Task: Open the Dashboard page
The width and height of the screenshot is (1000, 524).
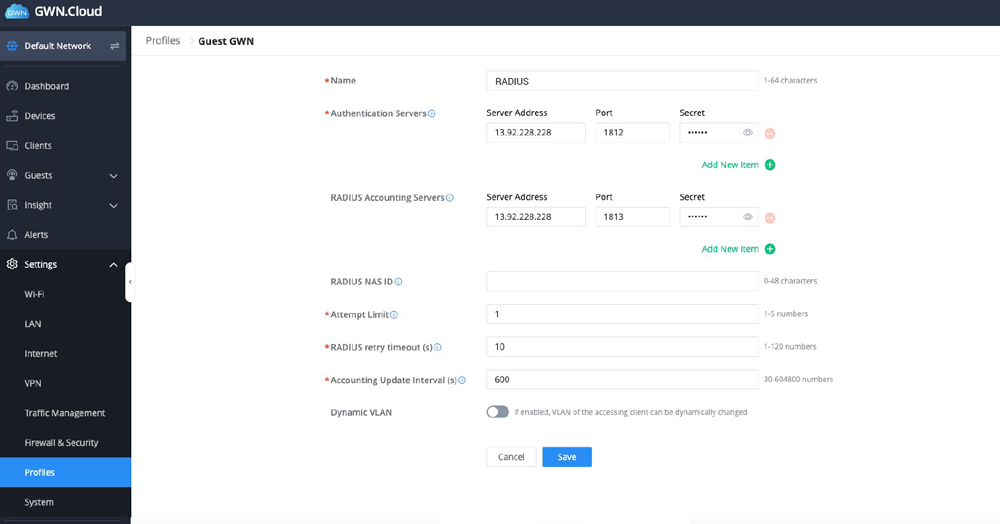Action: click(47, 86)
